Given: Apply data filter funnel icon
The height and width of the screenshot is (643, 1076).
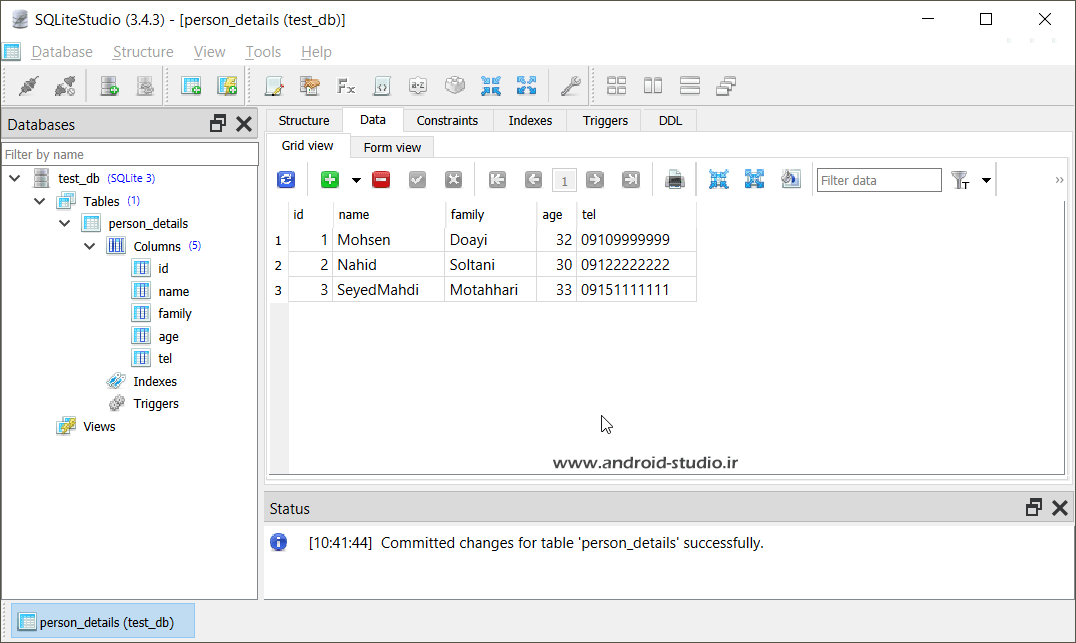Looking at the screenshot, I should coord(960,180).
